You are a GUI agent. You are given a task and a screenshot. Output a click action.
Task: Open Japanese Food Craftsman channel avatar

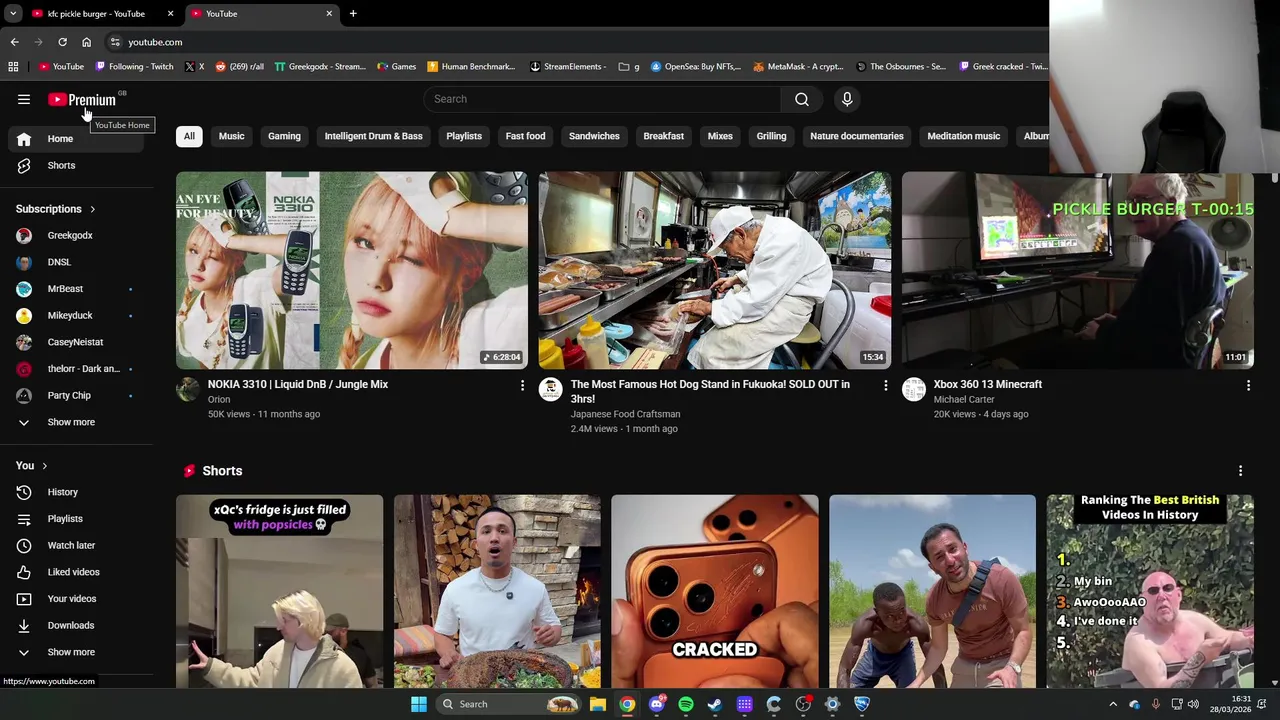[551, 389]
